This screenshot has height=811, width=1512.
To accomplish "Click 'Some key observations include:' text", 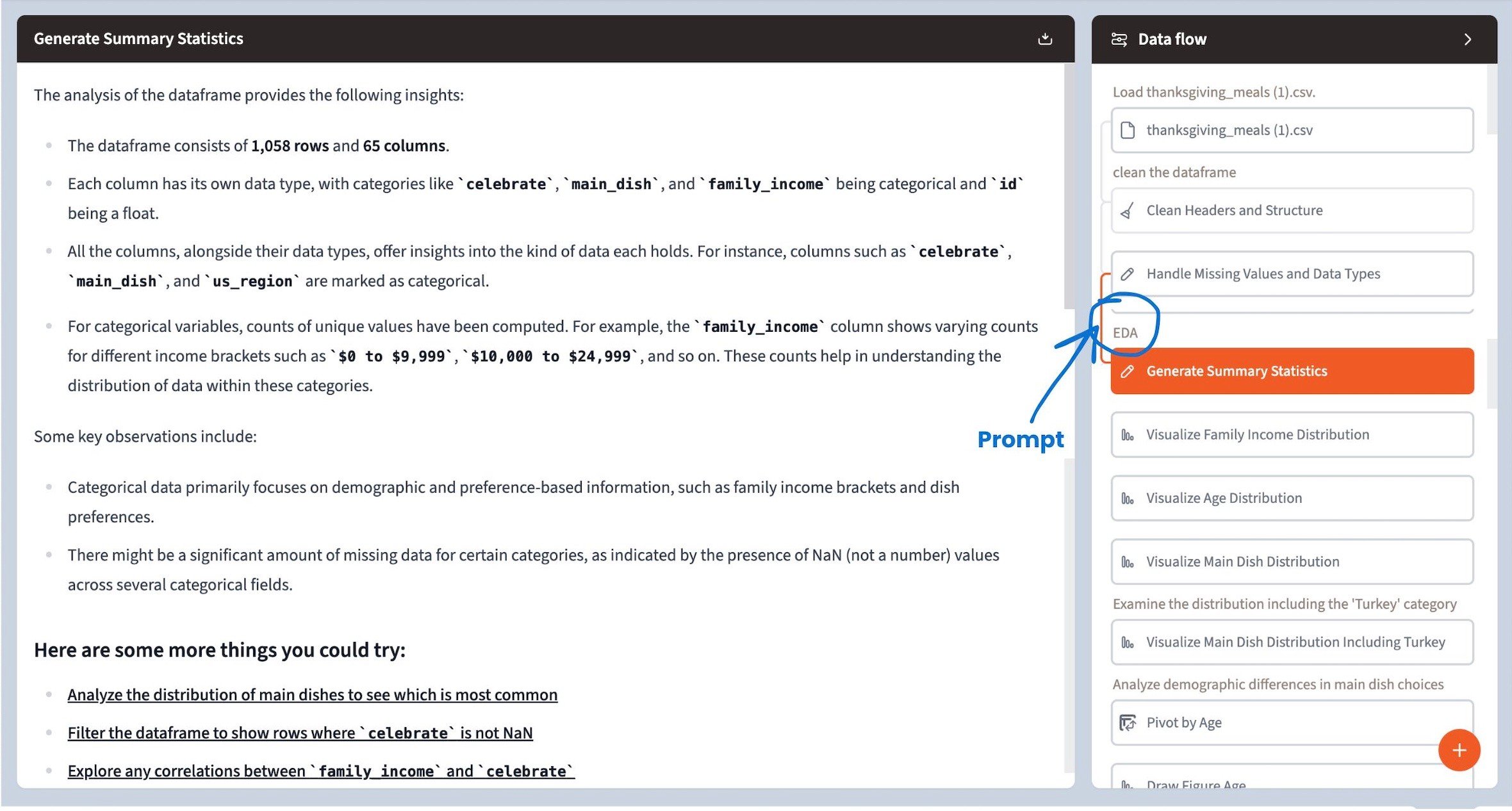I will (145, 437).
